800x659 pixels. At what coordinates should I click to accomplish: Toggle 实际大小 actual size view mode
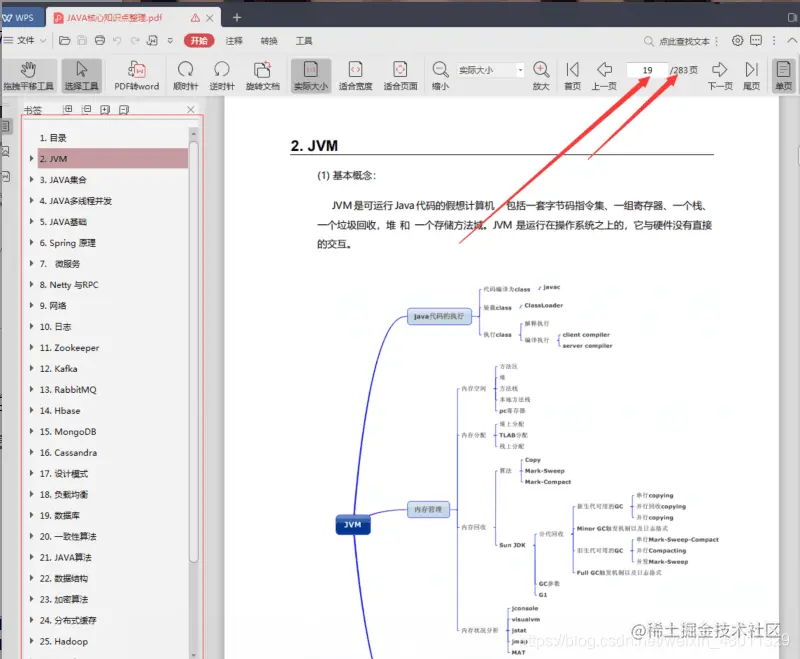point(311,72)
